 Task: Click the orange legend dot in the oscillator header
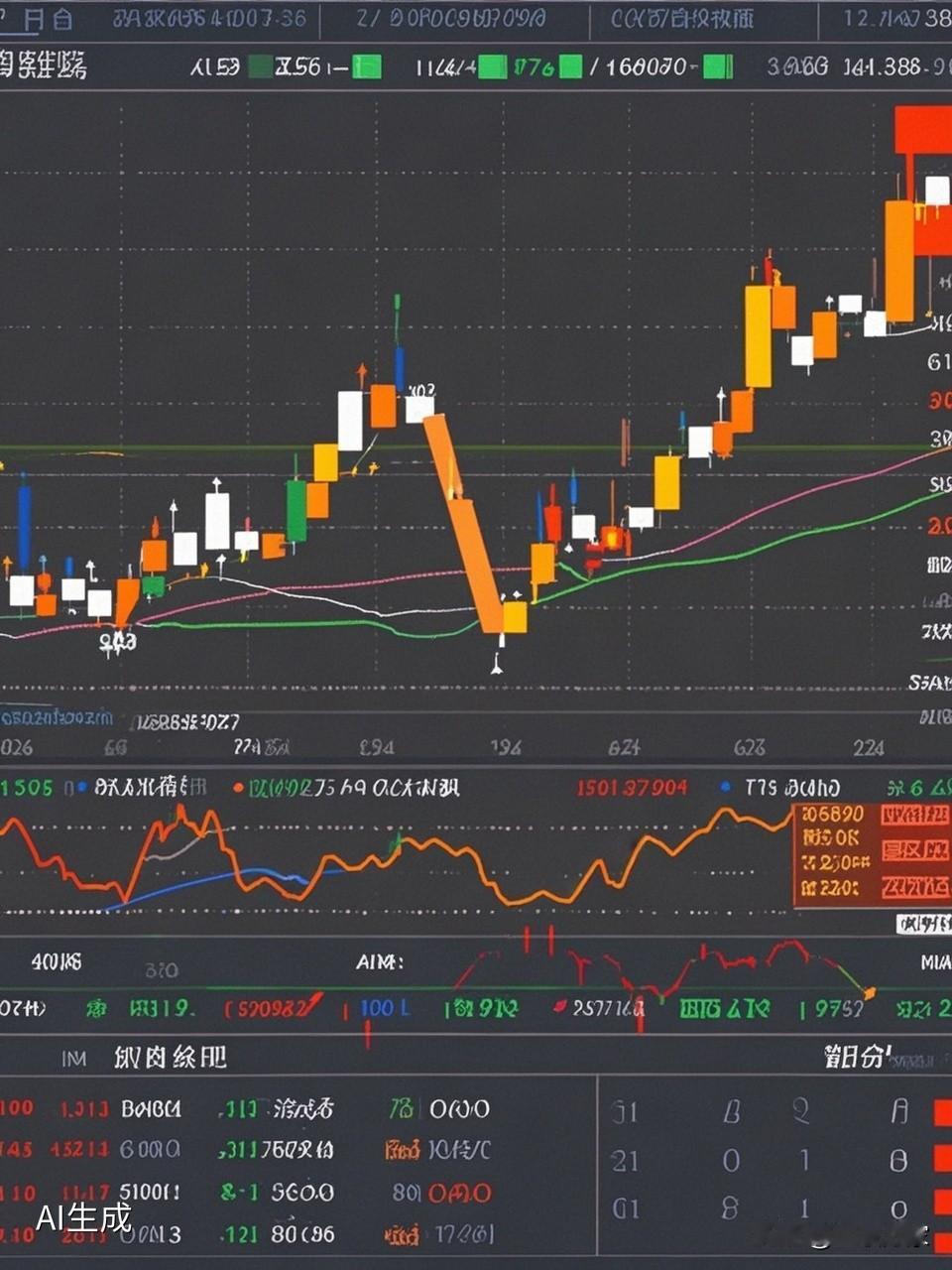pyautogui.click(x=238, y=788)
